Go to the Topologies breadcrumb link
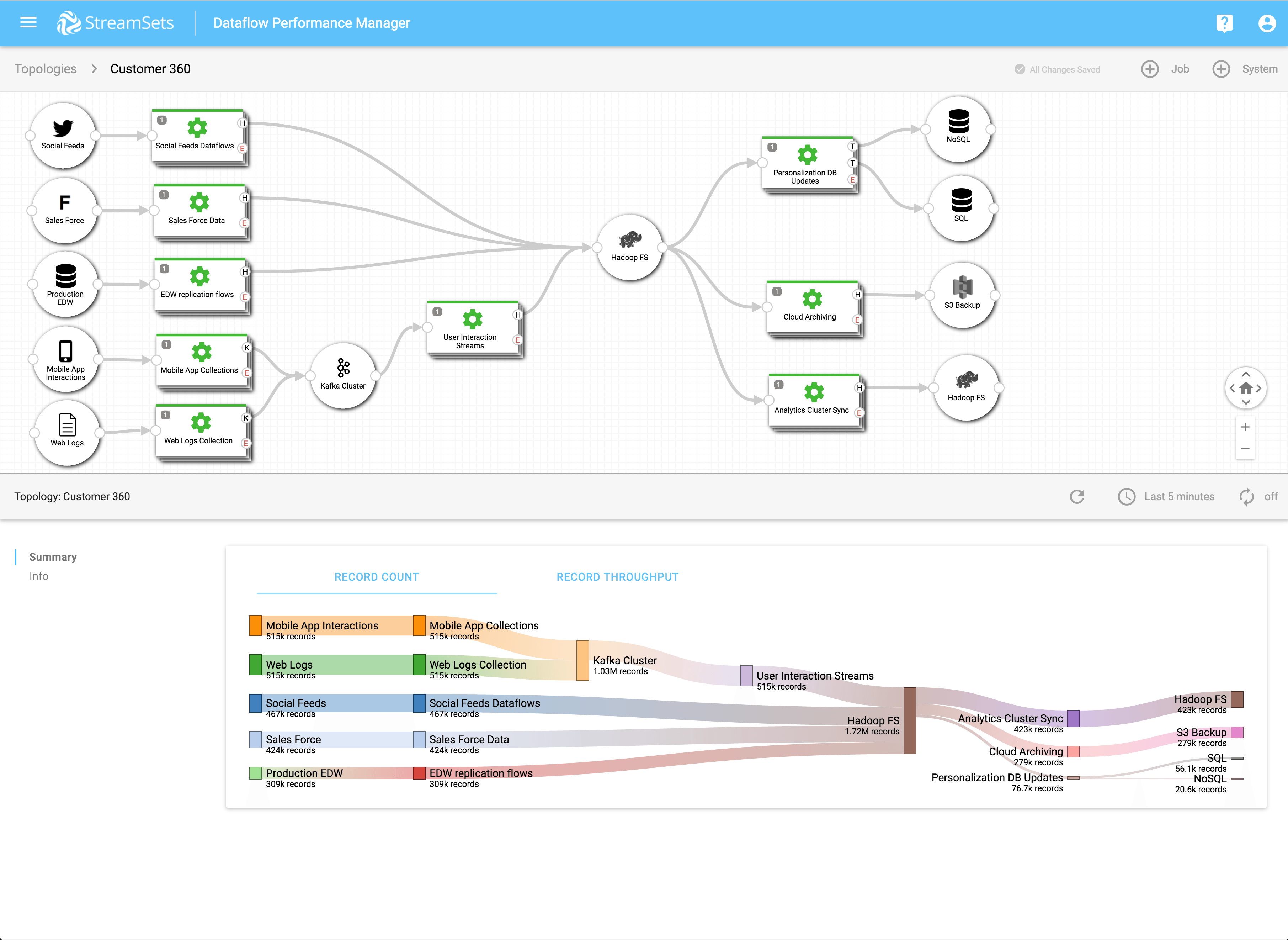This screenshot has width=1288, height=940. (46, 69)
